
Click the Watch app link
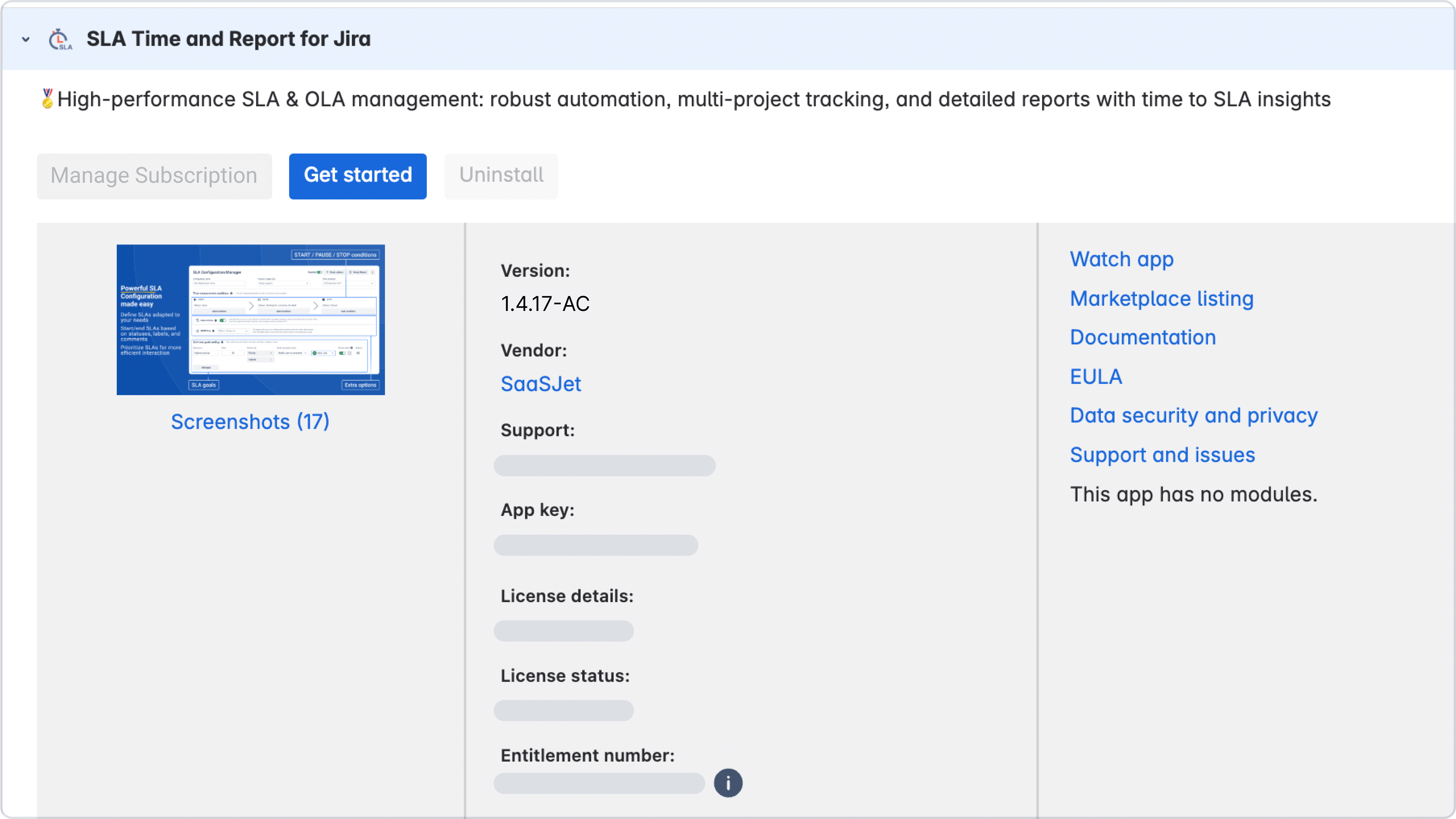click(1121, 259)
